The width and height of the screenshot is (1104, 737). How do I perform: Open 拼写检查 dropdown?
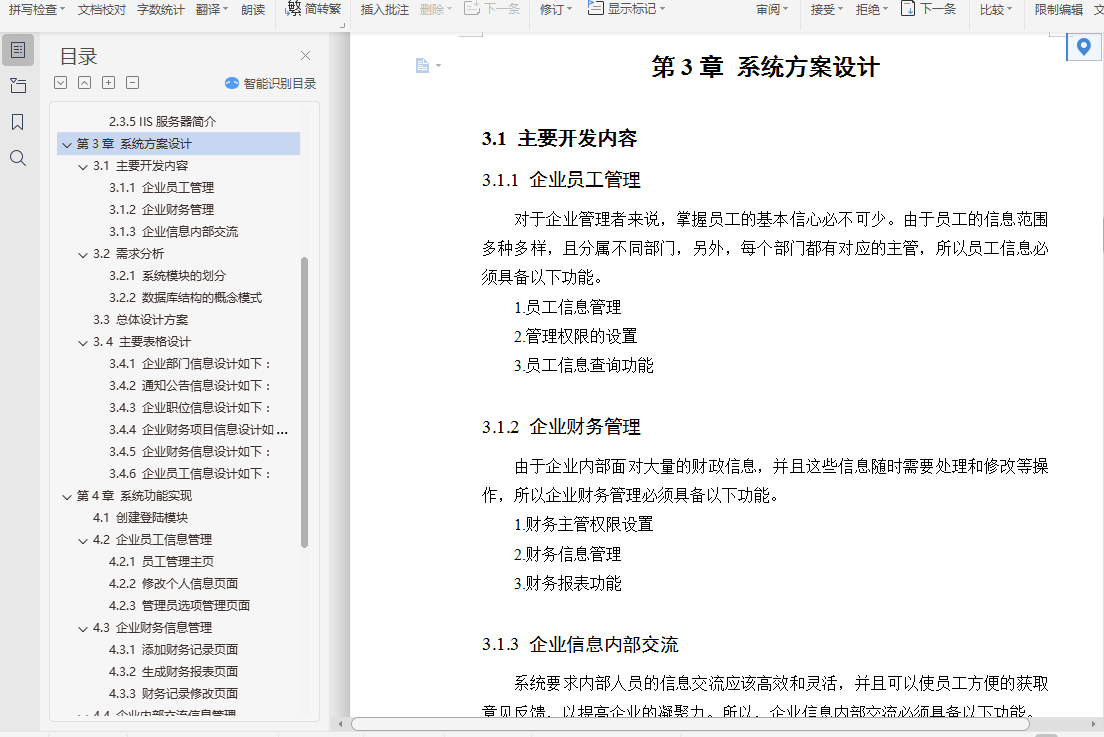click(37, 9)
